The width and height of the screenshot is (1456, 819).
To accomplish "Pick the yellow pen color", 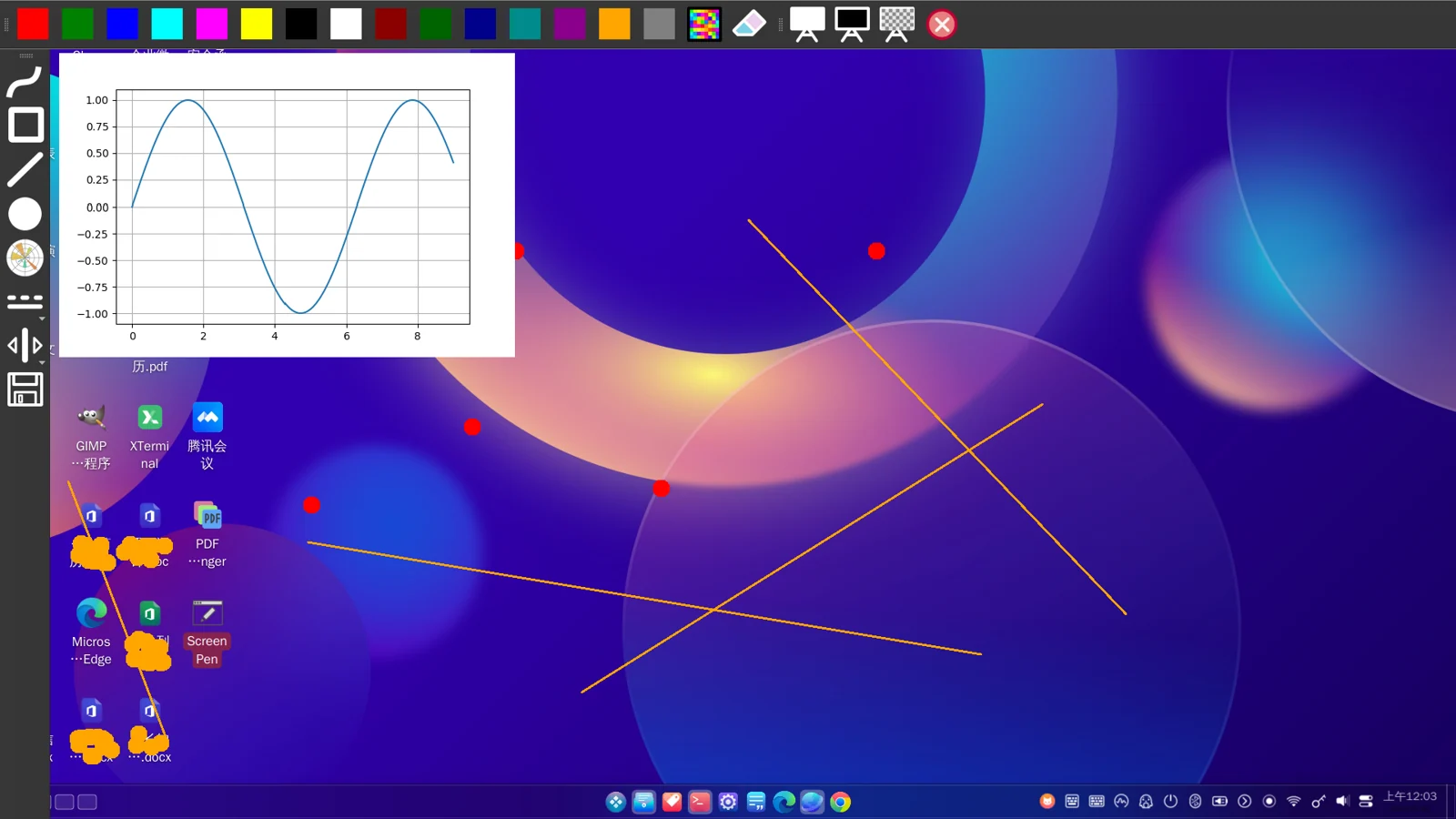I will coord(257,24).
